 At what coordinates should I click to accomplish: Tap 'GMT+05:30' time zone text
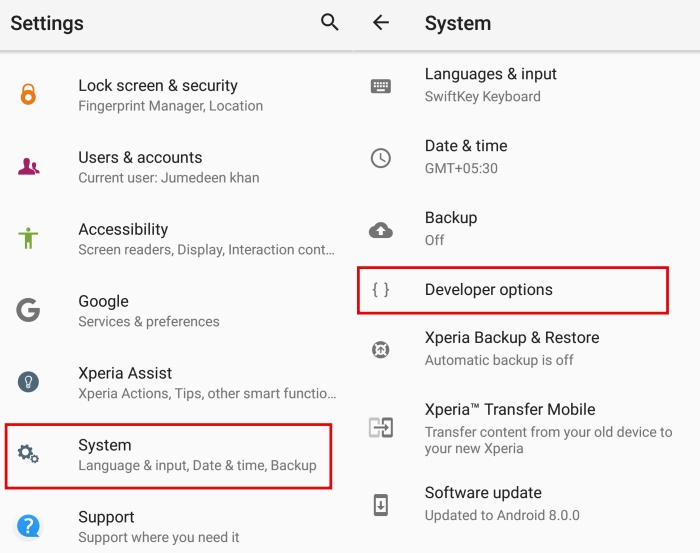(461, 168)
